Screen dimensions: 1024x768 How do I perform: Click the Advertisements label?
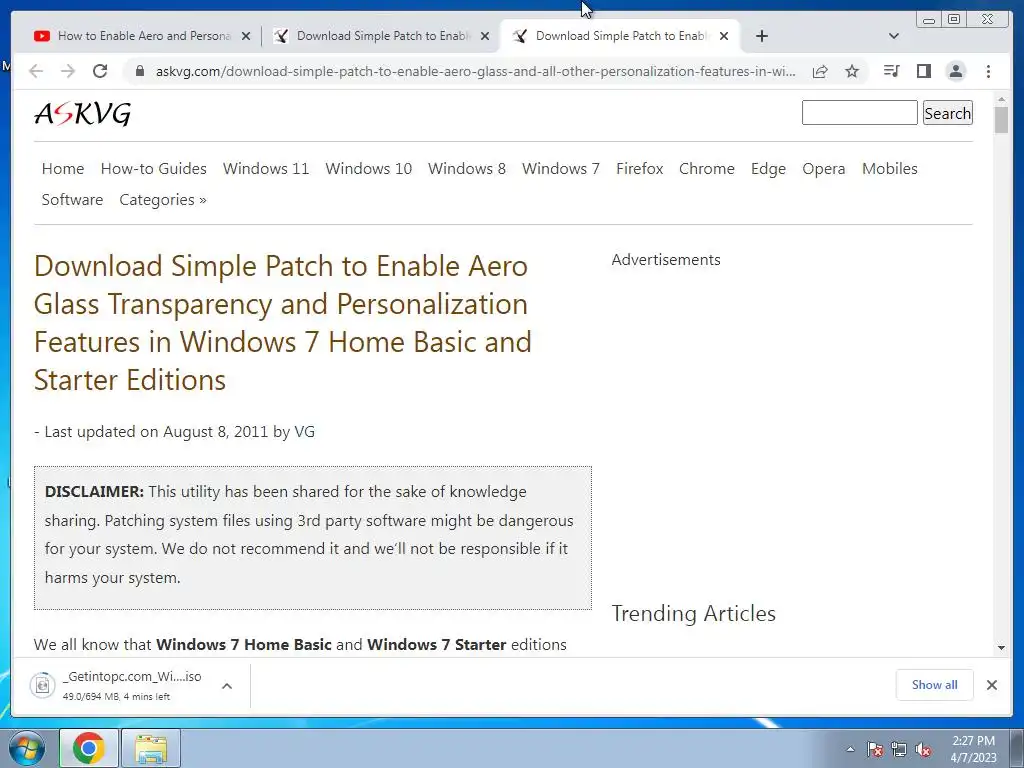pos(665,259)
